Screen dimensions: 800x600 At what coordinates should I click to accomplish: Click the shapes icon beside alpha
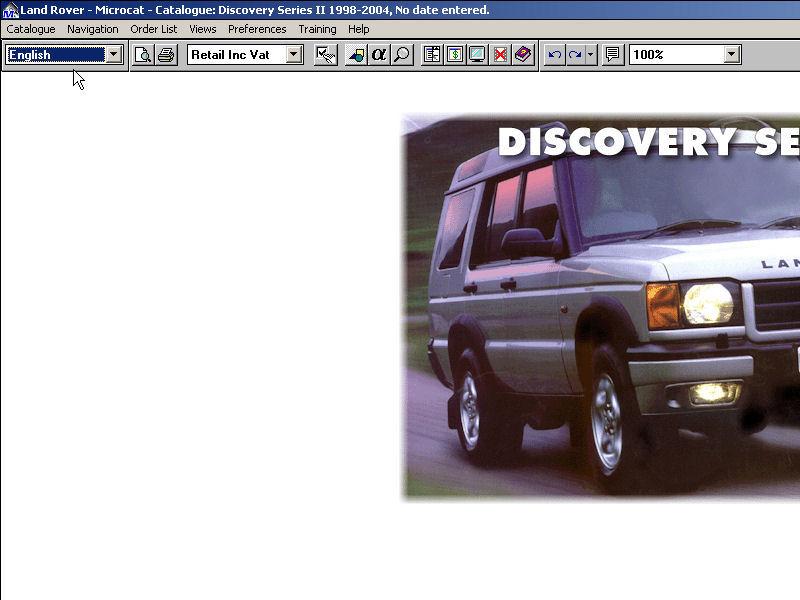pos(356,55)
